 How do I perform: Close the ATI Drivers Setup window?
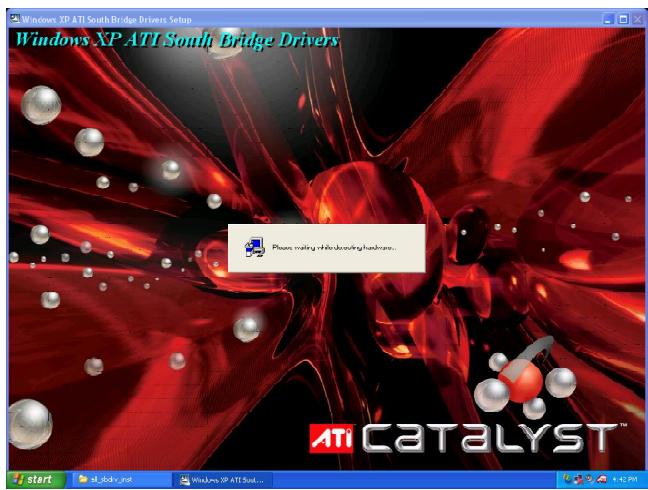(638, 19)
